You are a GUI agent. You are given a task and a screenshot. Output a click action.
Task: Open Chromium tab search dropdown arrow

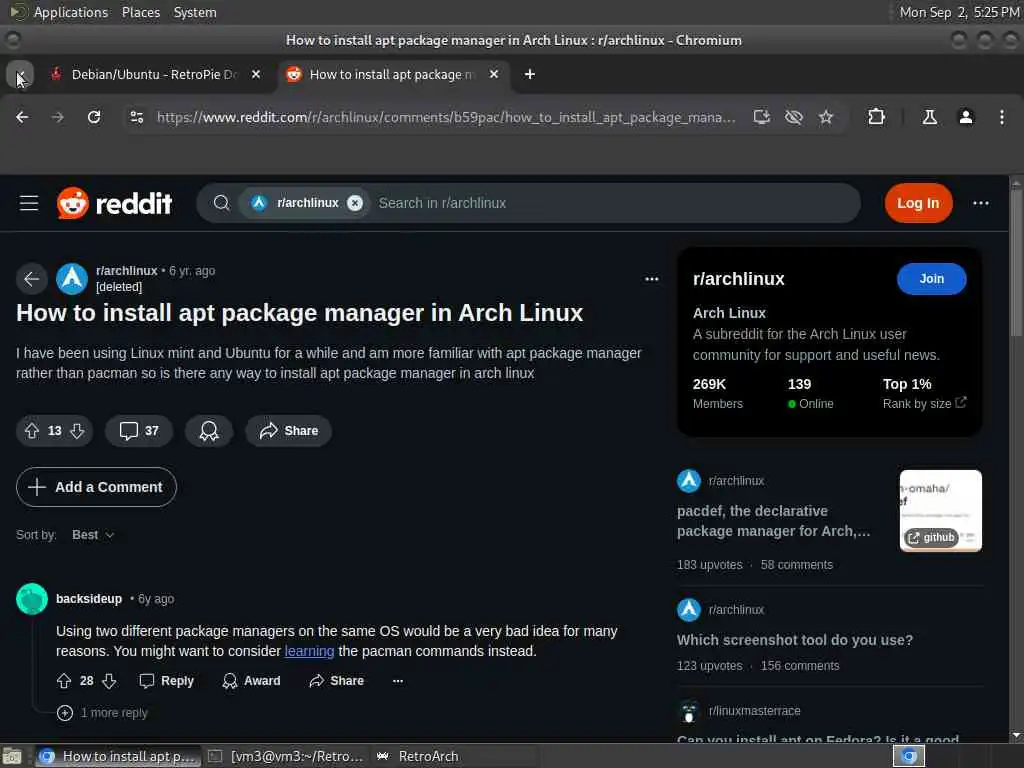(x=20, y=74)
